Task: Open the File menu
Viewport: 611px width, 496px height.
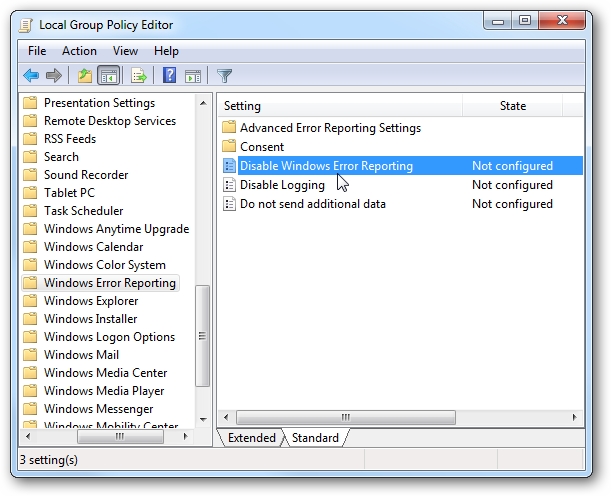Action: (x=37, y=51)
